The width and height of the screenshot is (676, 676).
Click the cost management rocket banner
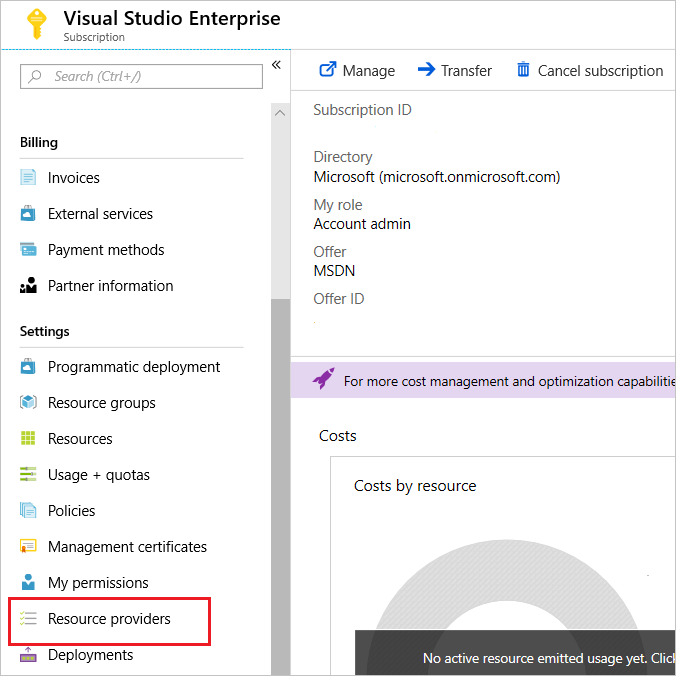pyautogui.click(x=483, y=381)
